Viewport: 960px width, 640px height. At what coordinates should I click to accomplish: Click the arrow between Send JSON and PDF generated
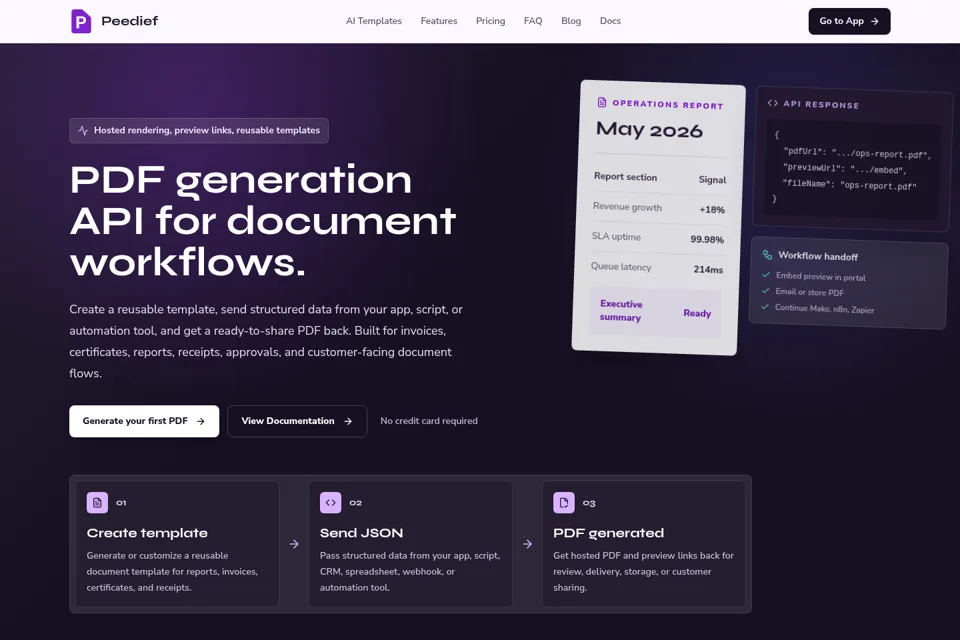pyautogui.click(x=527, y=544)
